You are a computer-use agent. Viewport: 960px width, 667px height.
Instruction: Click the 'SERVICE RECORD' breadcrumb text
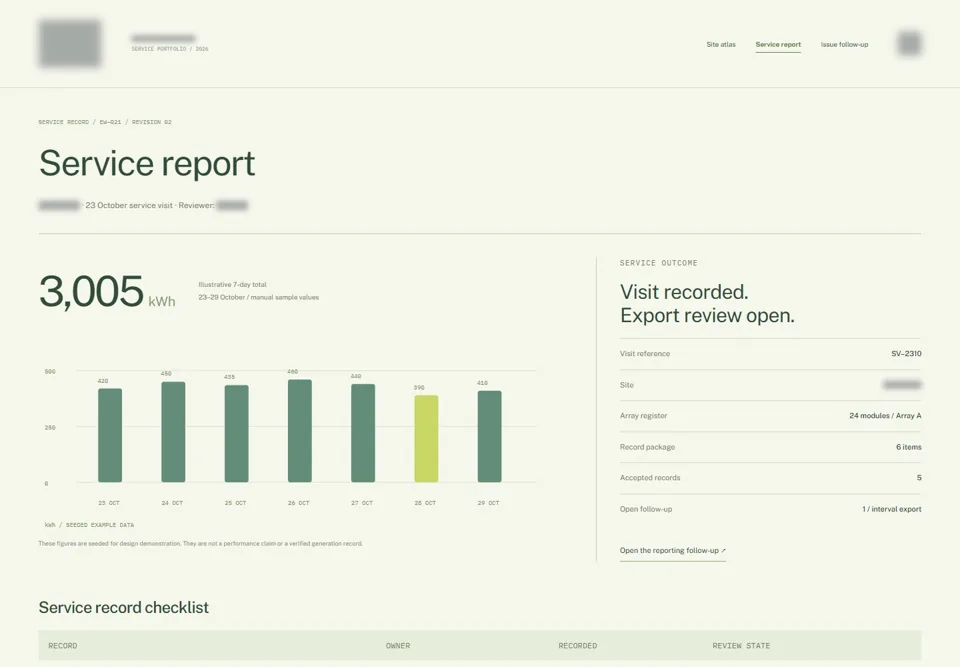tap(64, 122)
